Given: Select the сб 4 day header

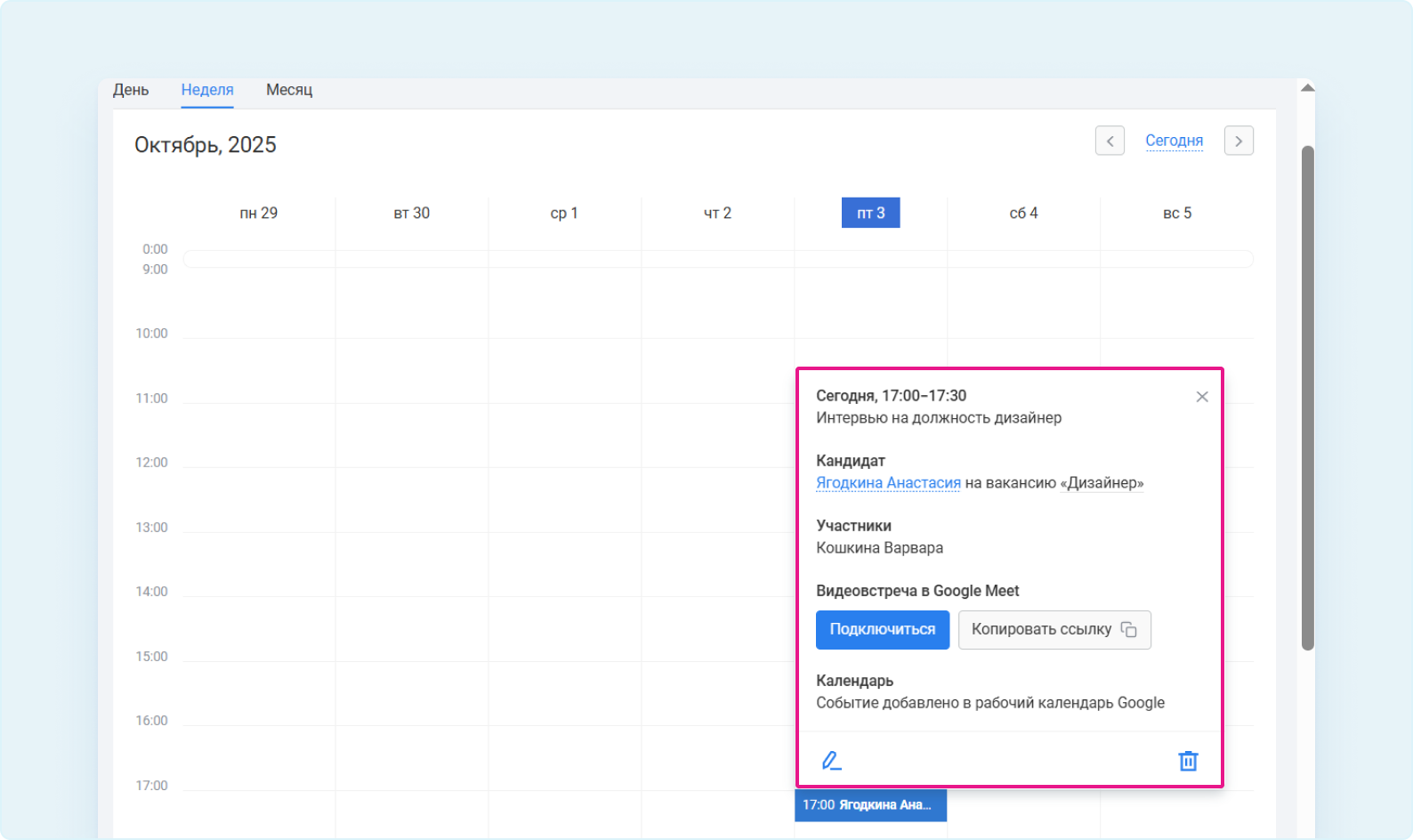Looking at the screenshot, I should coord(1023,214).
